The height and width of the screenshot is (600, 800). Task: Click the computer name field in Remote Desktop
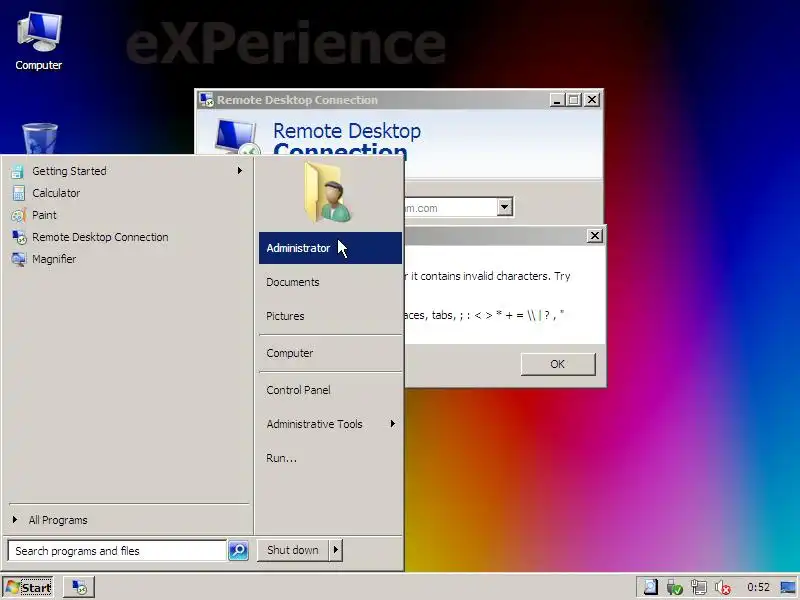click(x=452, y=207)
